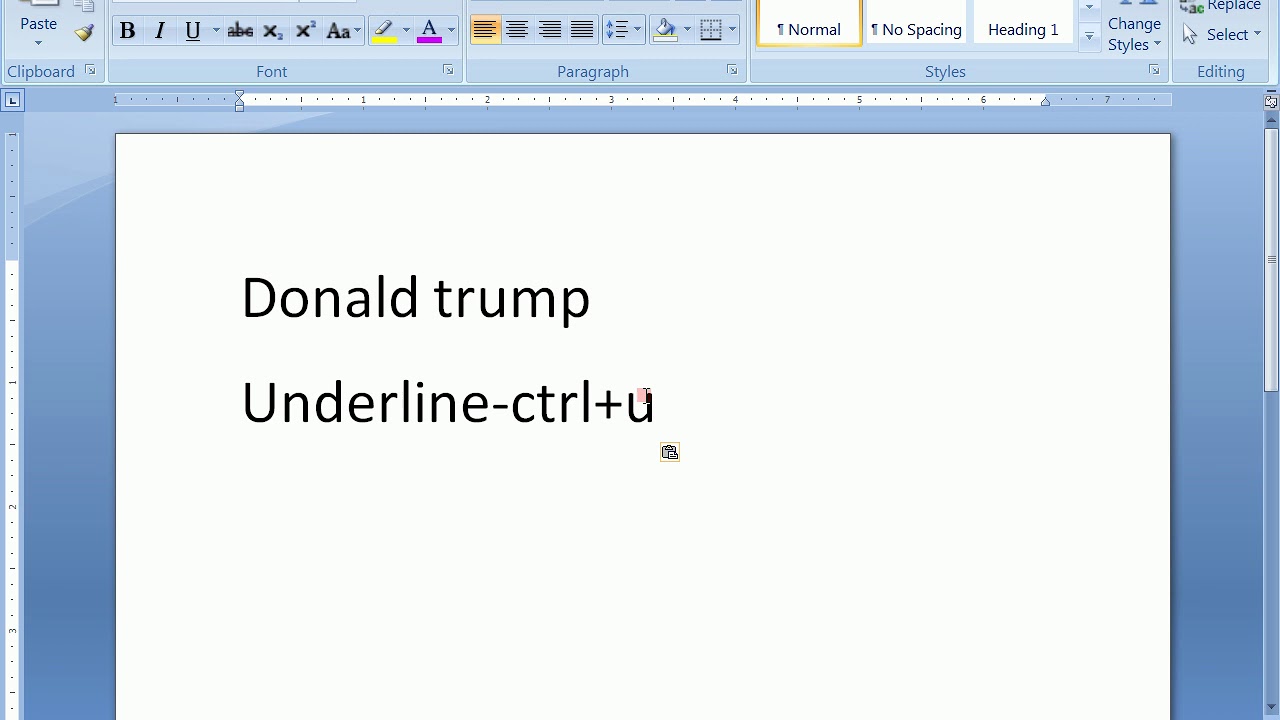The width and height of the screenshot is (1280, 720).
Task: Apply the Normal style
Action: (809, 24)
